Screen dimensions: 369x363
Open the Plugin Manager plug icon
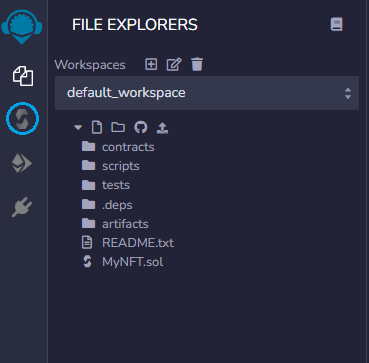click(22, 207)
